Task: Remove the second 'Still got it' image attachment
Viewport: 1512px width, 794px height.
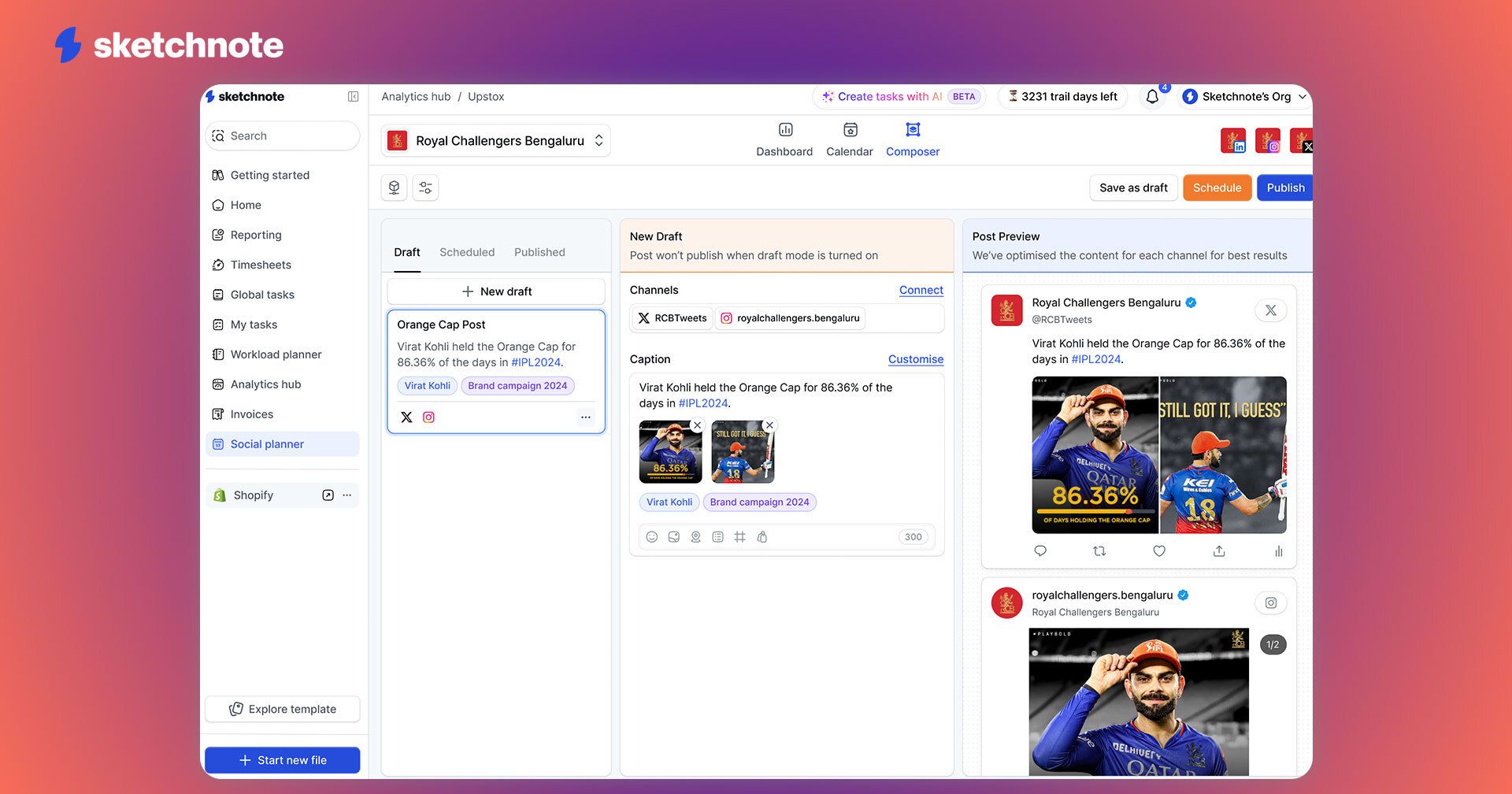Action: (770, 425)
